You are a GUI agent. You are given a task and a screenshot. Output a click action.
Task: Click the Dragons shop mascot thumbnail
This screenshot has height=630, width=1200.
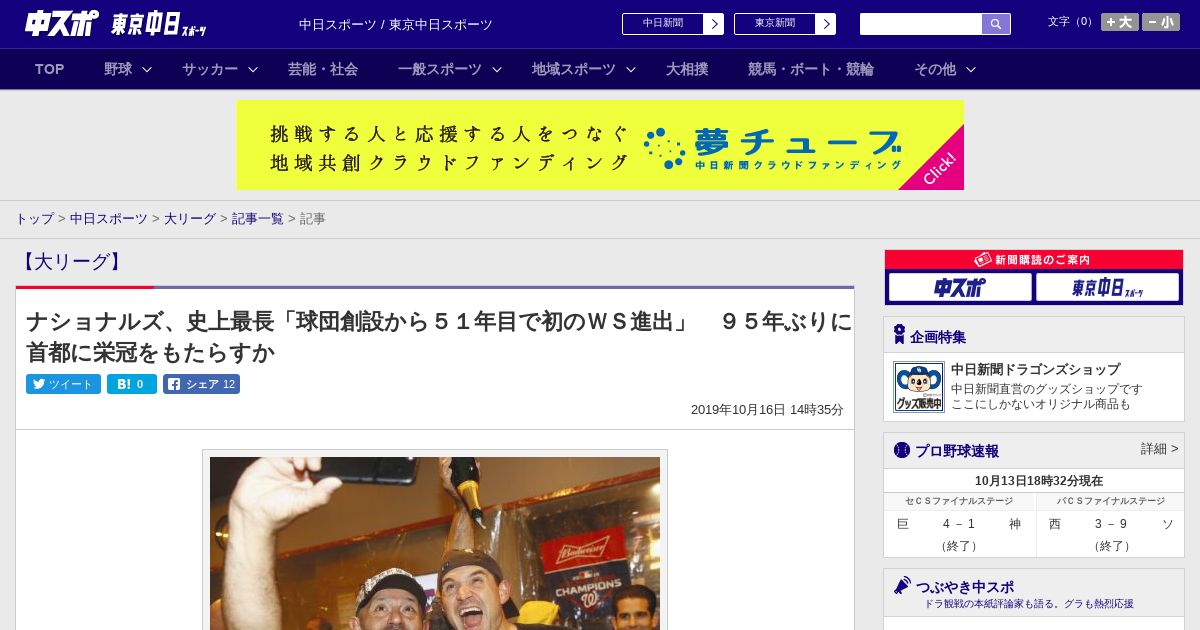coord(919,387)
